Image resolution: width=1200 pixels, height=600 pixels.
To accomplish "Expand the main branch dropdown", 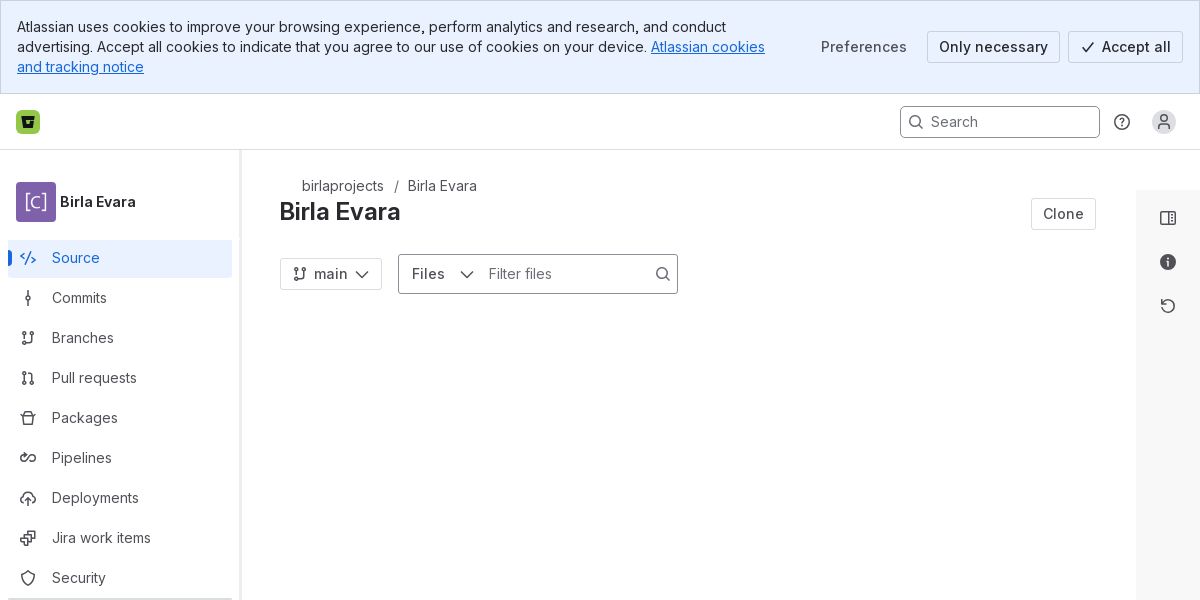I will pos(331,274).
